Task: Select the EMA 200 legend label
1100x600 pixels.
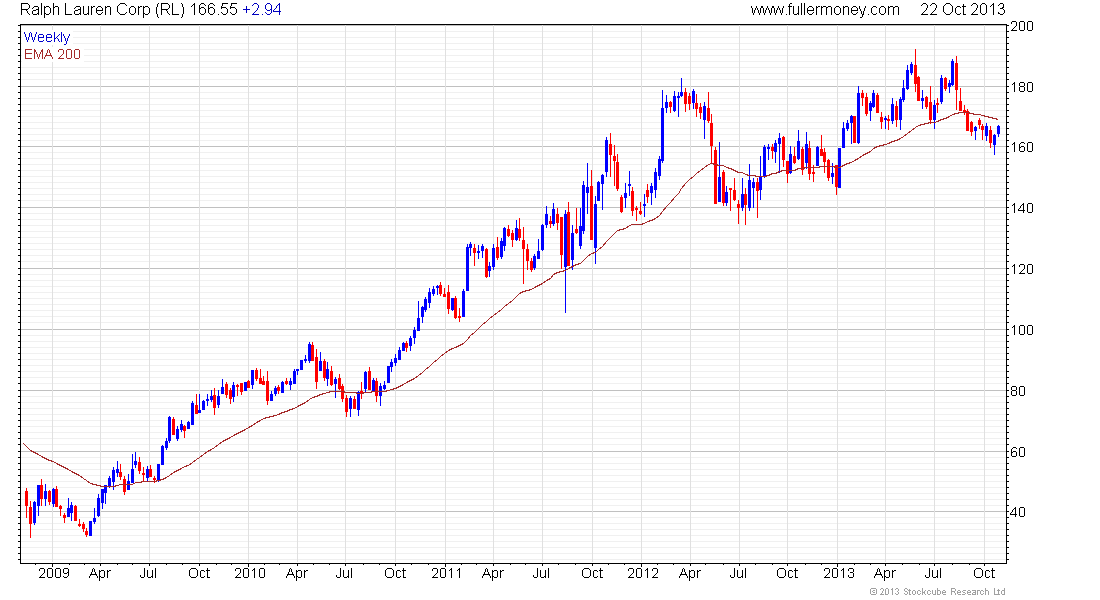Action: pos(52,54)
